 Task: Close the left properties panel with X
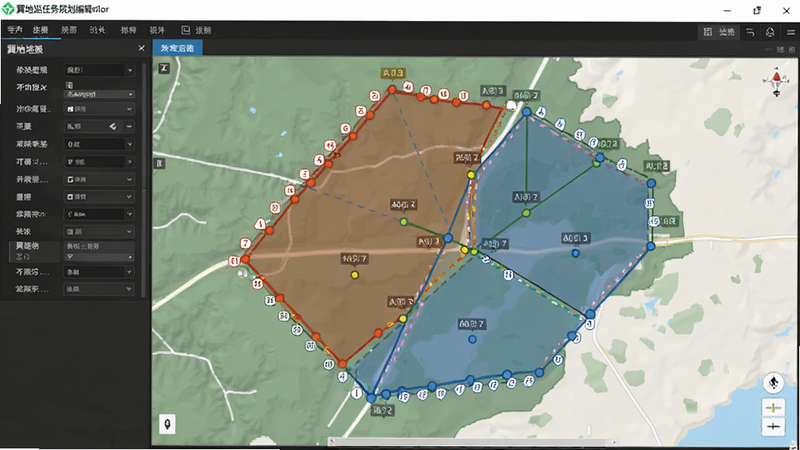[141, 48]
